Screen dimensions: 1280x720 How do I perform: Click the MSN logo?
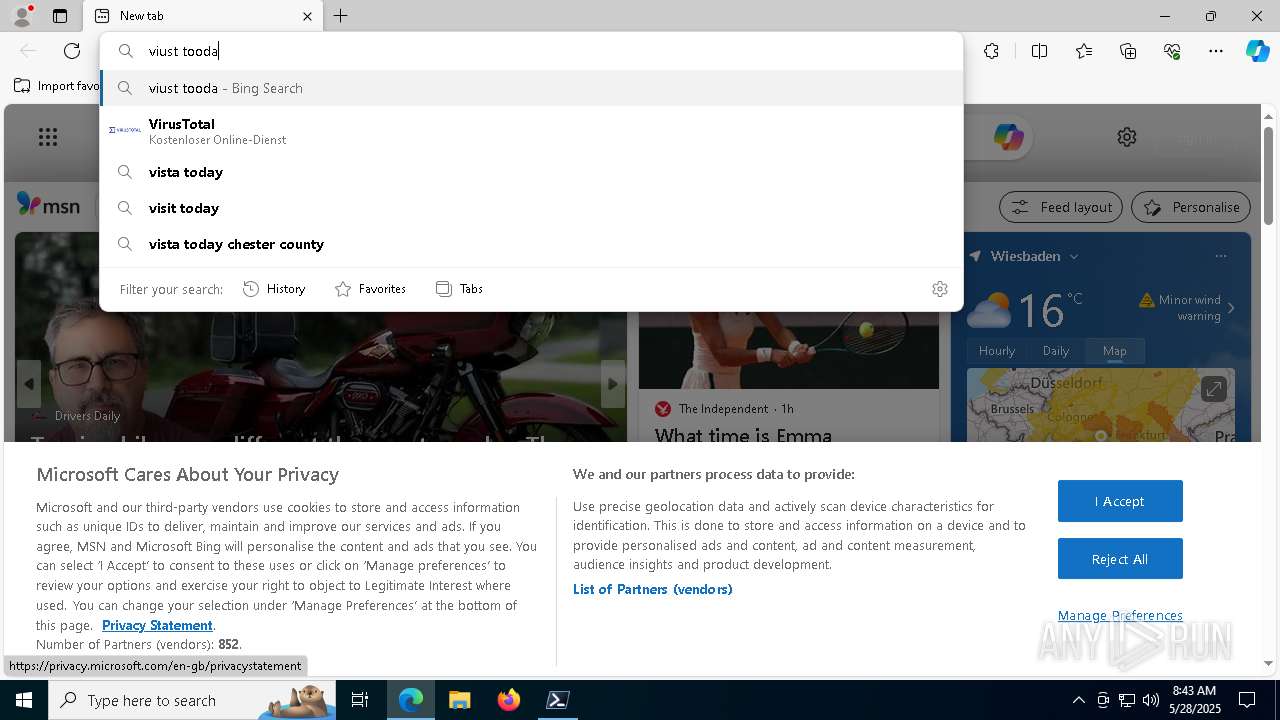(48, 205)
